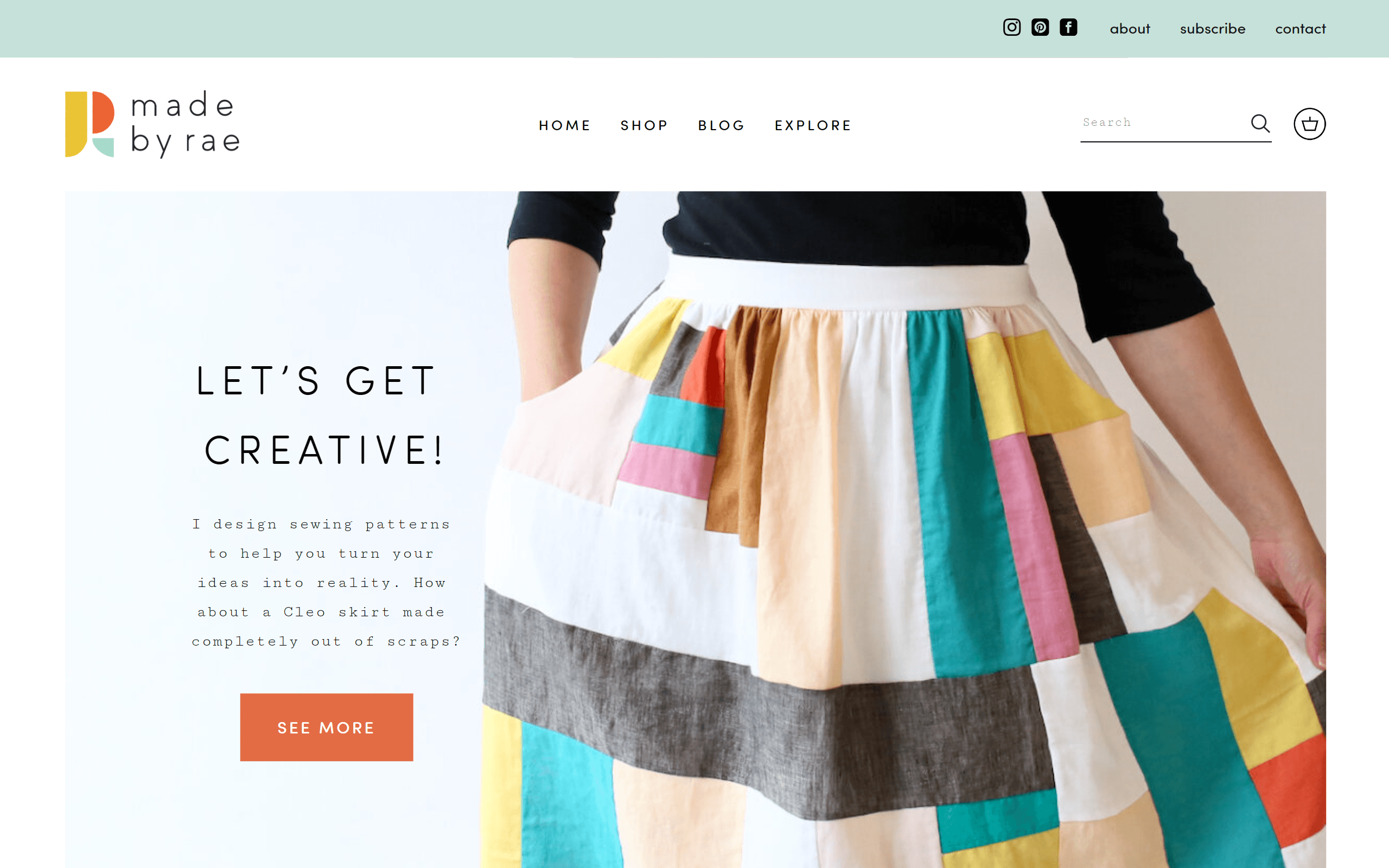
Task: Click the sewing patterns description paragraph
Action: coord(326,583)
